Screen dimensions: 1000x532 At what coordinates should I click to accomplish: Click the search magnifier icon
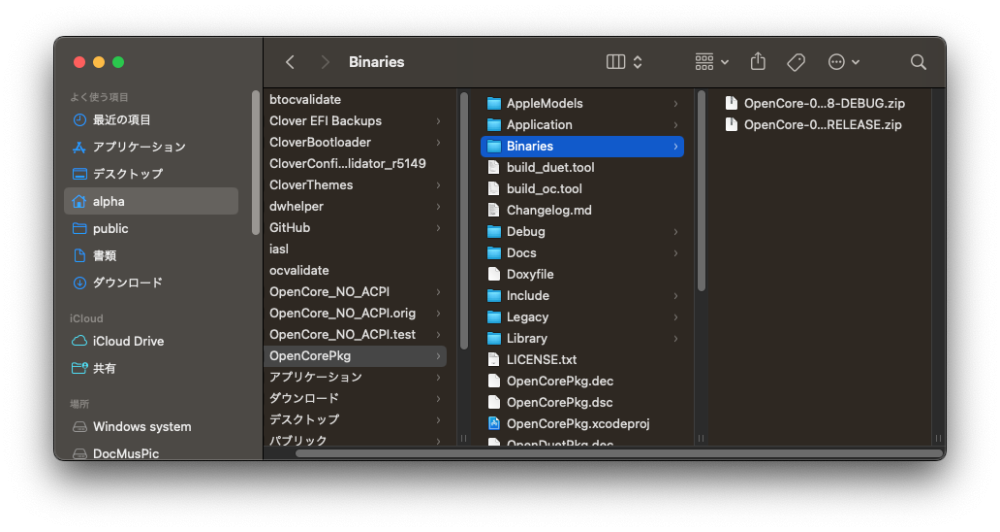pos(918,62)
